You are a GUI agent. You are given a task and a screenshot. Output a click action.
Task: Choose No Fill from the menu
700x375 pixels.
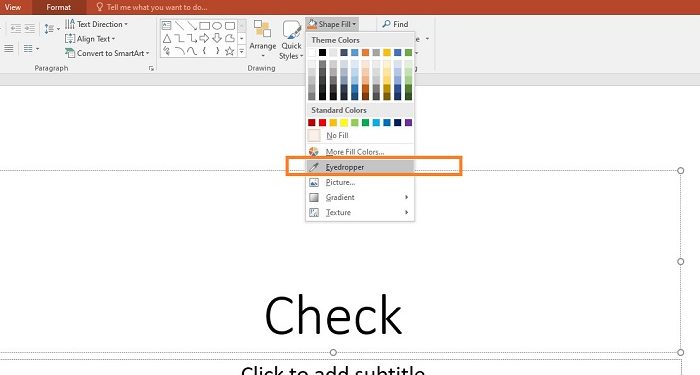tap(360, 135)
